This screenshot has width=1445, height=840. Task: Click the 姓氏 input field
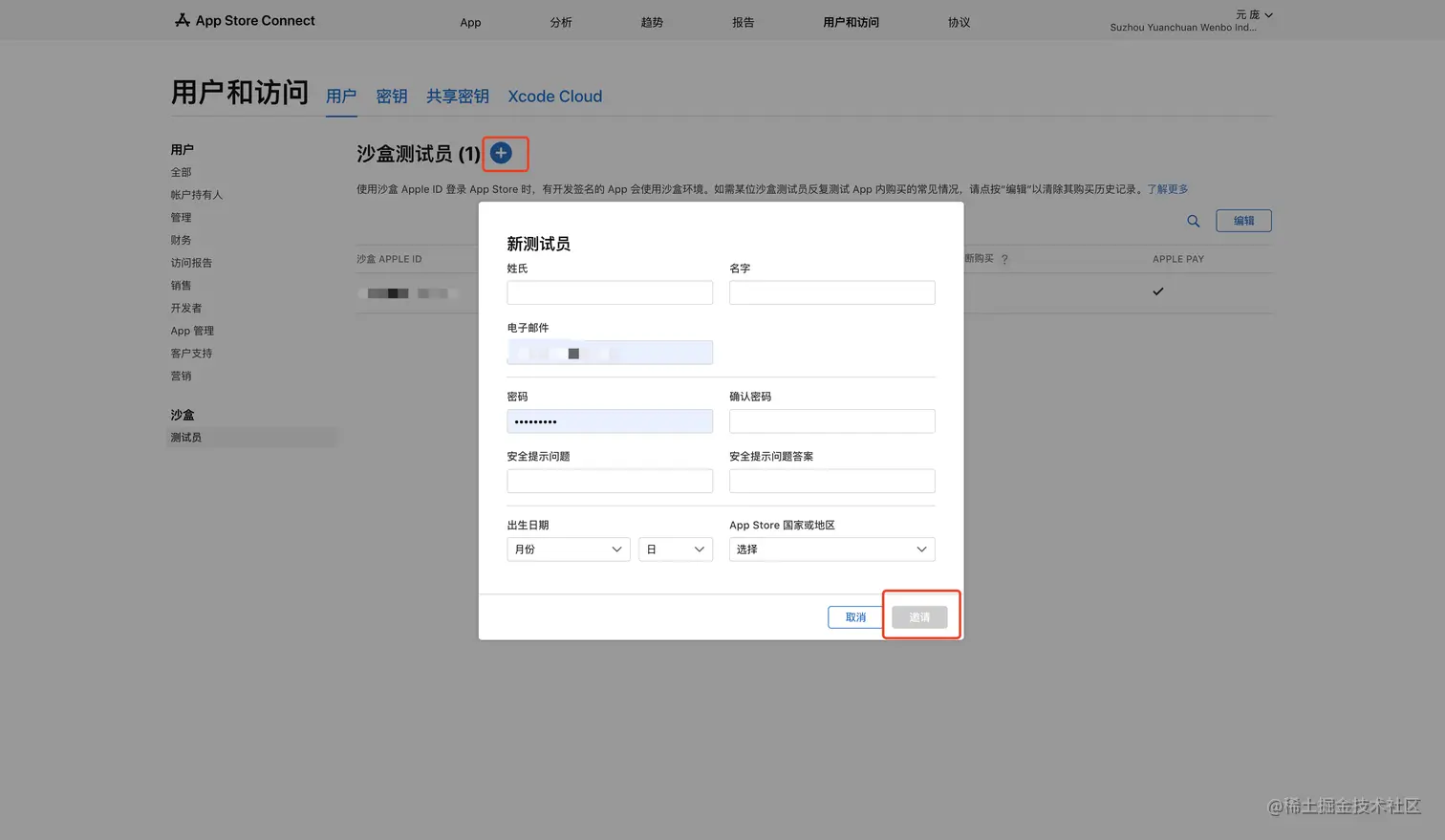click(x=610, y=292)
